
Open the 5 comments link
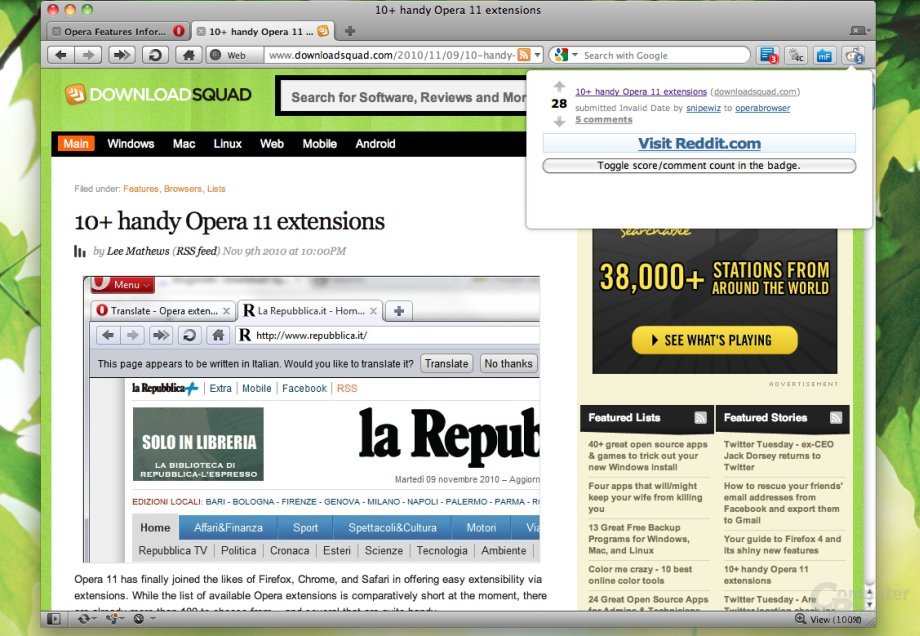pos(604,119)
